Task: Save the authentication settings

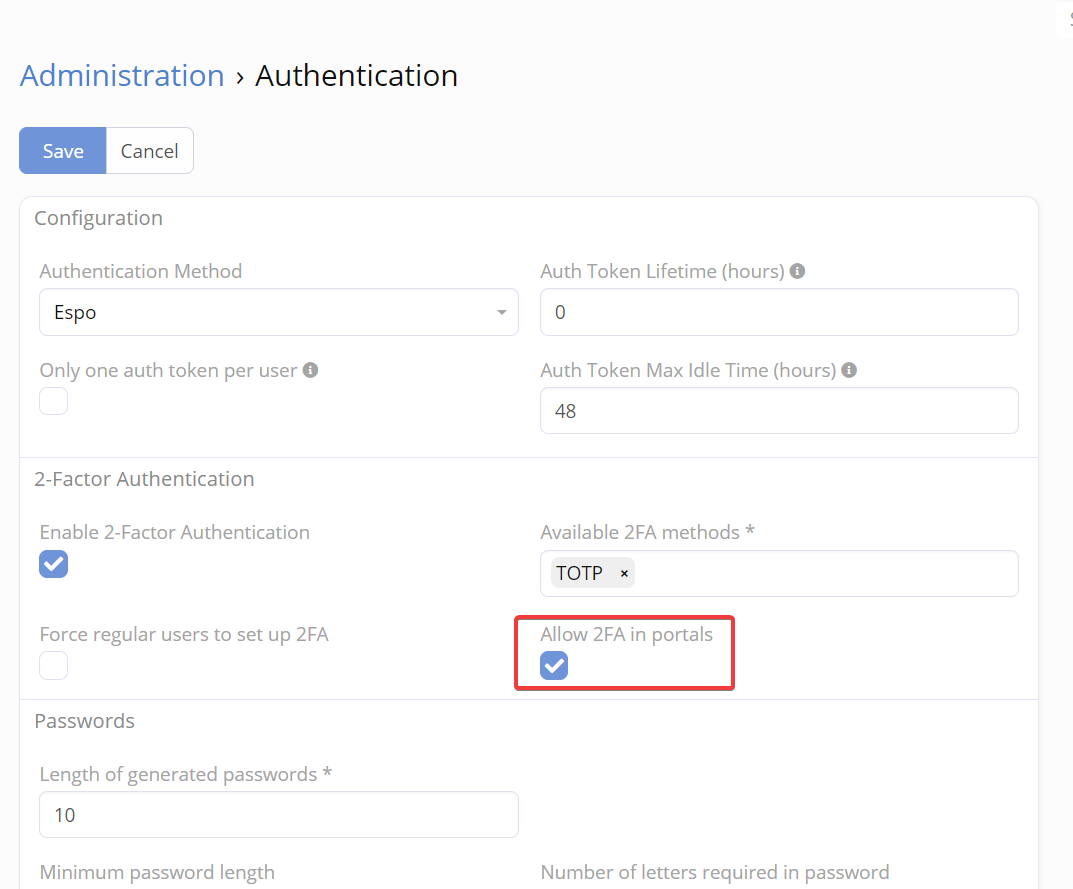Action: click(x=63, y=151)
